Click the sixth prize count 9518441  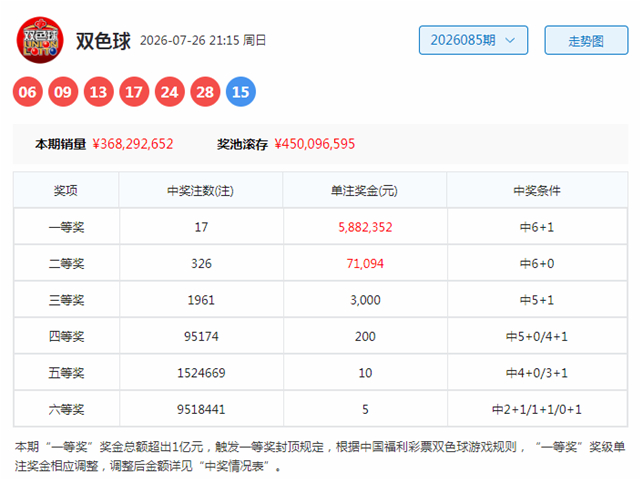(x=201, y=409)
